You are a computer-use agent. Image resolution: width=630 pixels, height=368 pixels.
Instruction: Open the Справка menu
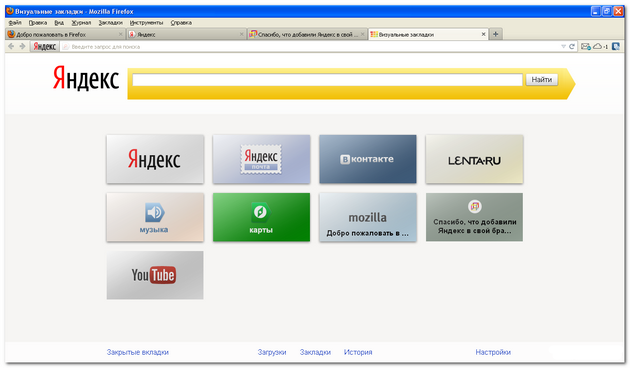coord(181,23)
